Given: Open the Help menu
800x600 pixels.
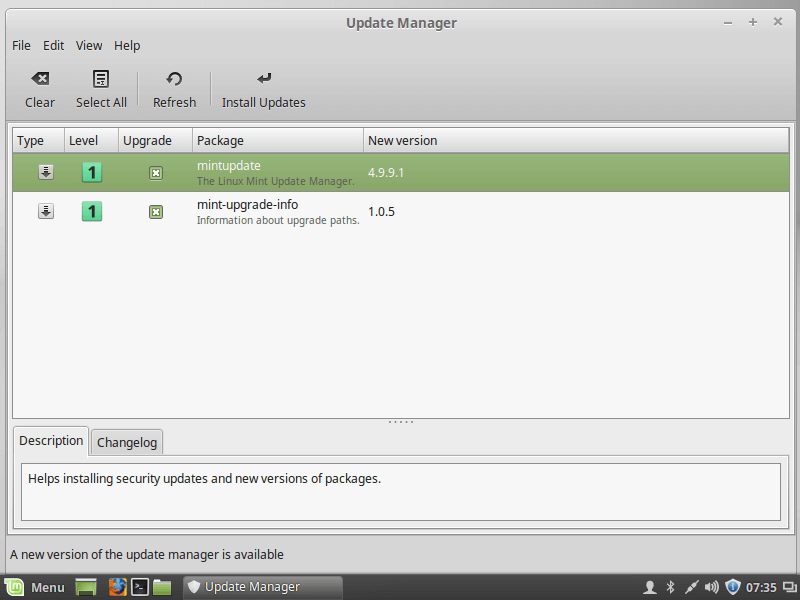Looking at the screenshot, I should point(127,45).
